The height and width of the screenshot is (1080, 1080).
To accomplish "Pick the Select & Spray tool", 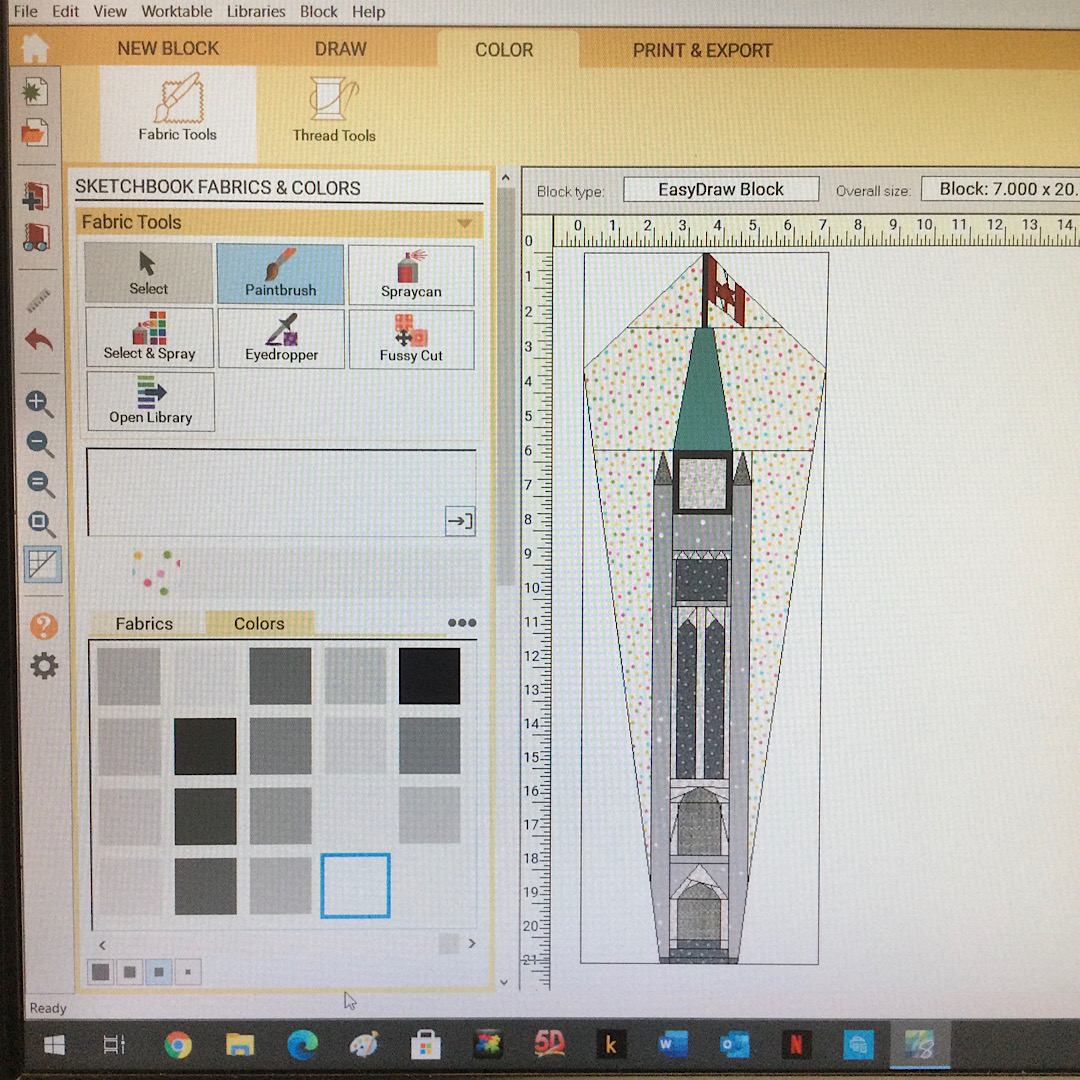I will pos(149,337).
